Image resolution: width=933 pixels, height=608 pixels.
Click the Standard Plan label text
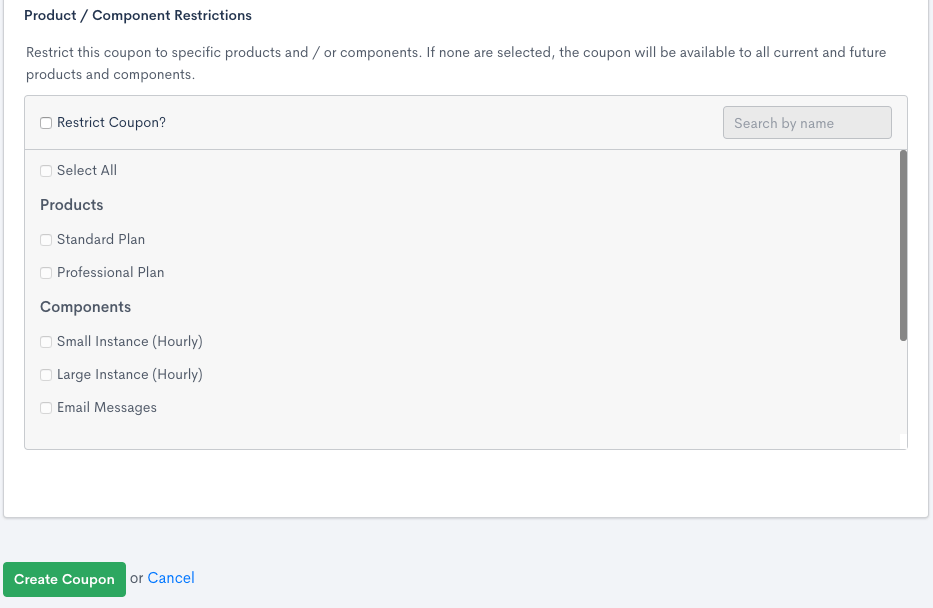101,239
